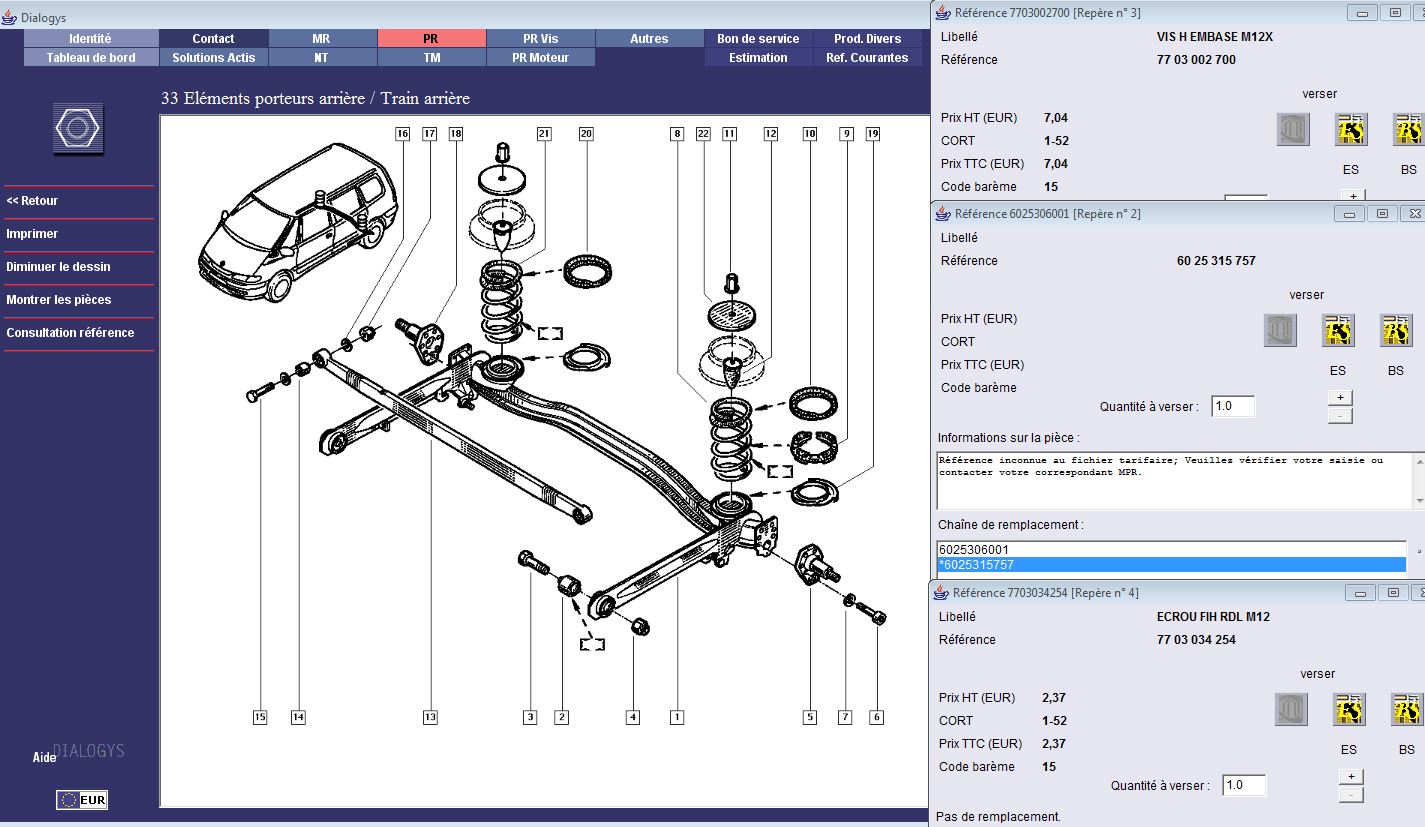1425x827 pixels.
Task: Open the PR Vis tab
Action: (x=540, y=38)
